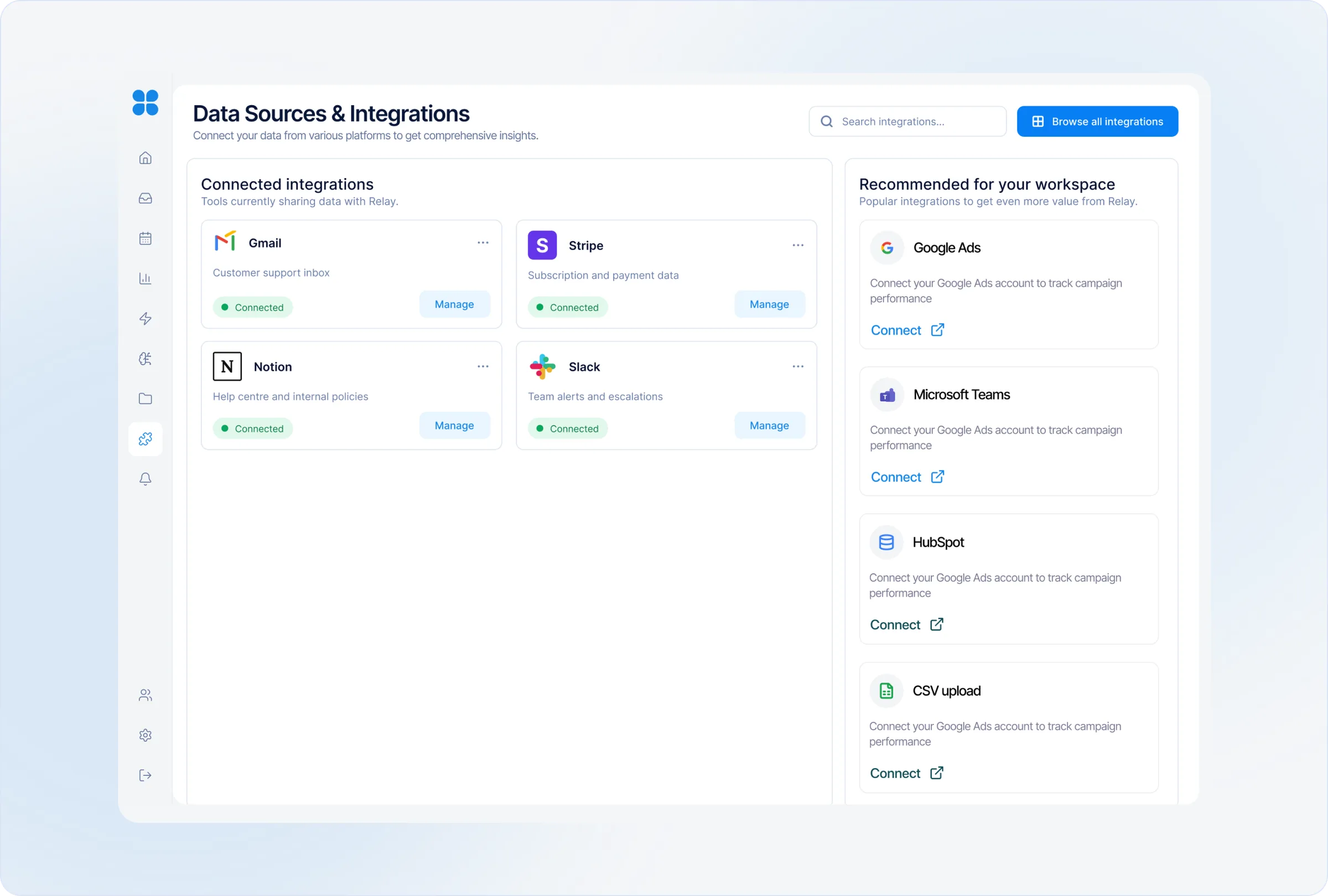The width and height of the screenshot is (1328, 896).
Task: Click the Slack logo icon
Action: 542,366
